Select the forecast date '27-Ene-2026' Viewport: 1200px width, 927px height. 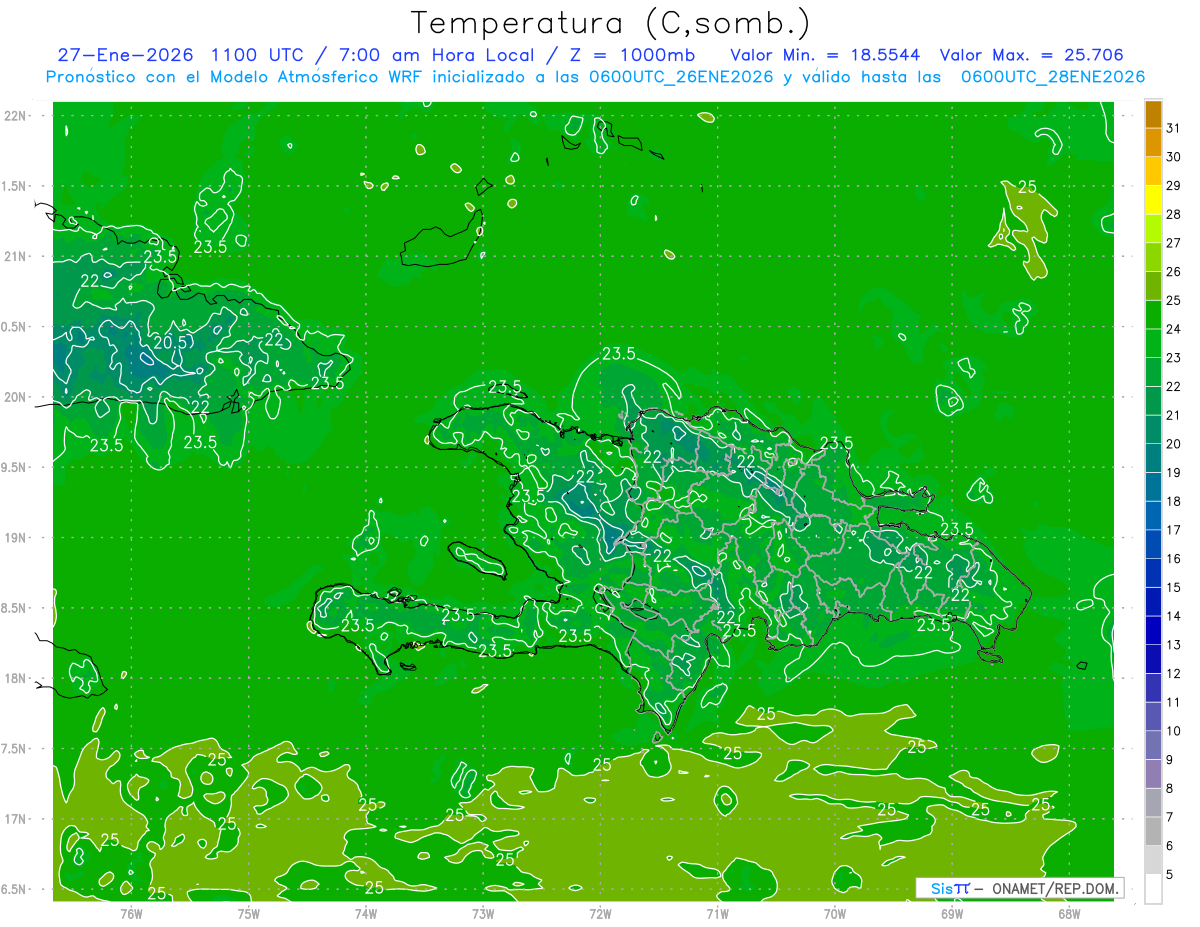click(x=125, y=55)
